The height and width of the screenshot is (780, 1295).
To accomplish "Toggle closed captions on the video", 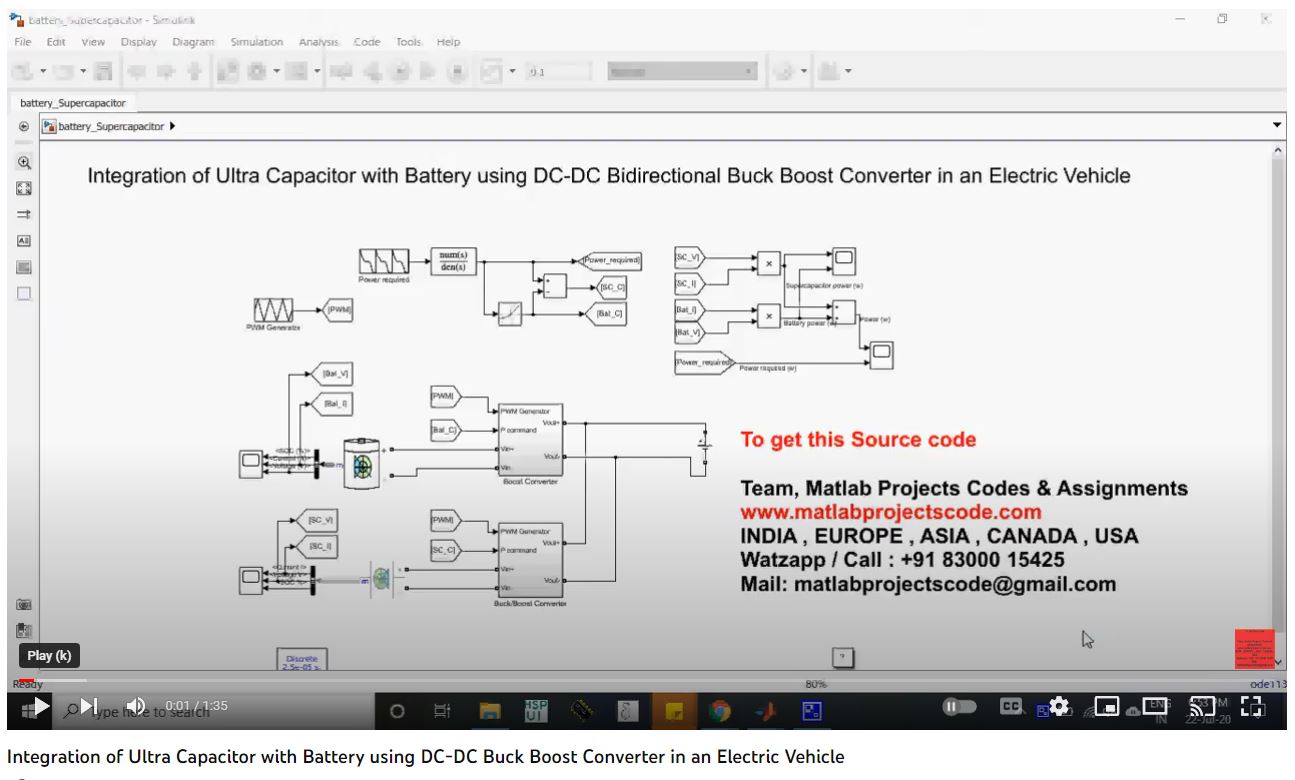I will (1011, 706).
